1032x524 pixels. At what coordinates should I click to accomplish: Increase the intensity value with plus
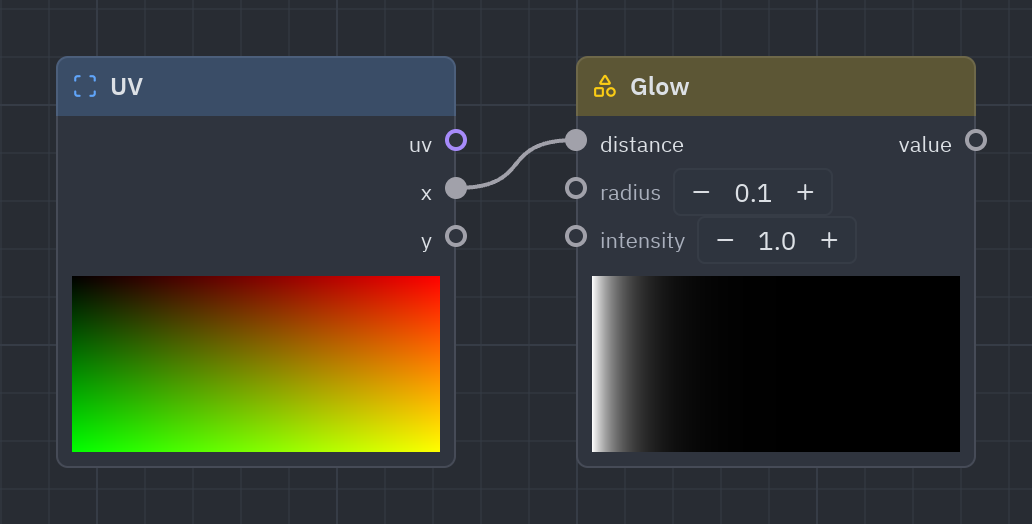tap(829, 240)
